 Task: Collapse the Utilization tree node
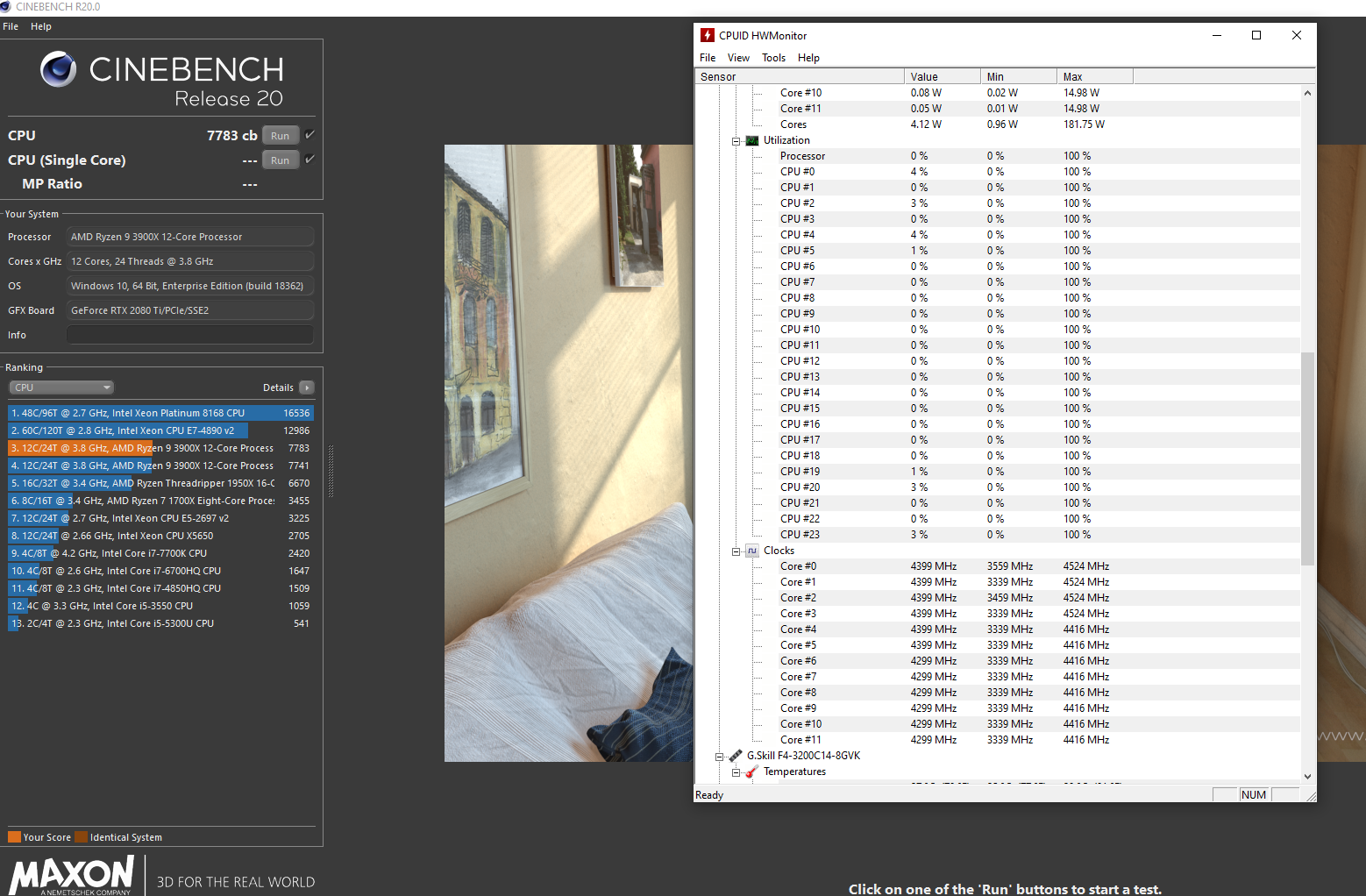click(x=736, y=141)
